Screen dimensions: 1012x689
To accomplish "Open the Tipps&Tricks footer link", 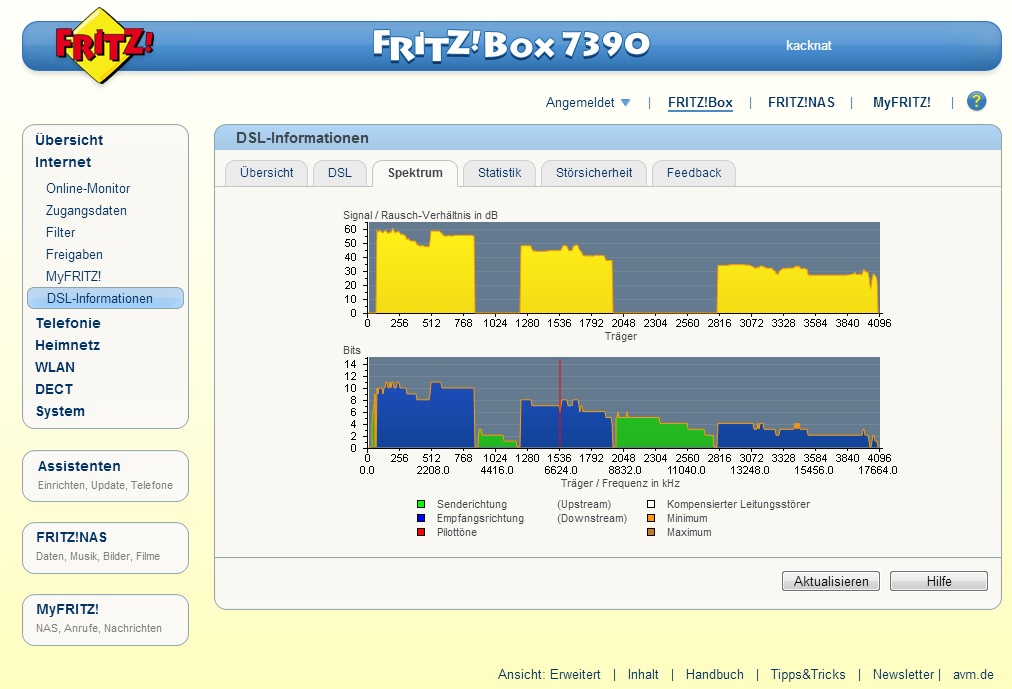I will coord(808,675).
